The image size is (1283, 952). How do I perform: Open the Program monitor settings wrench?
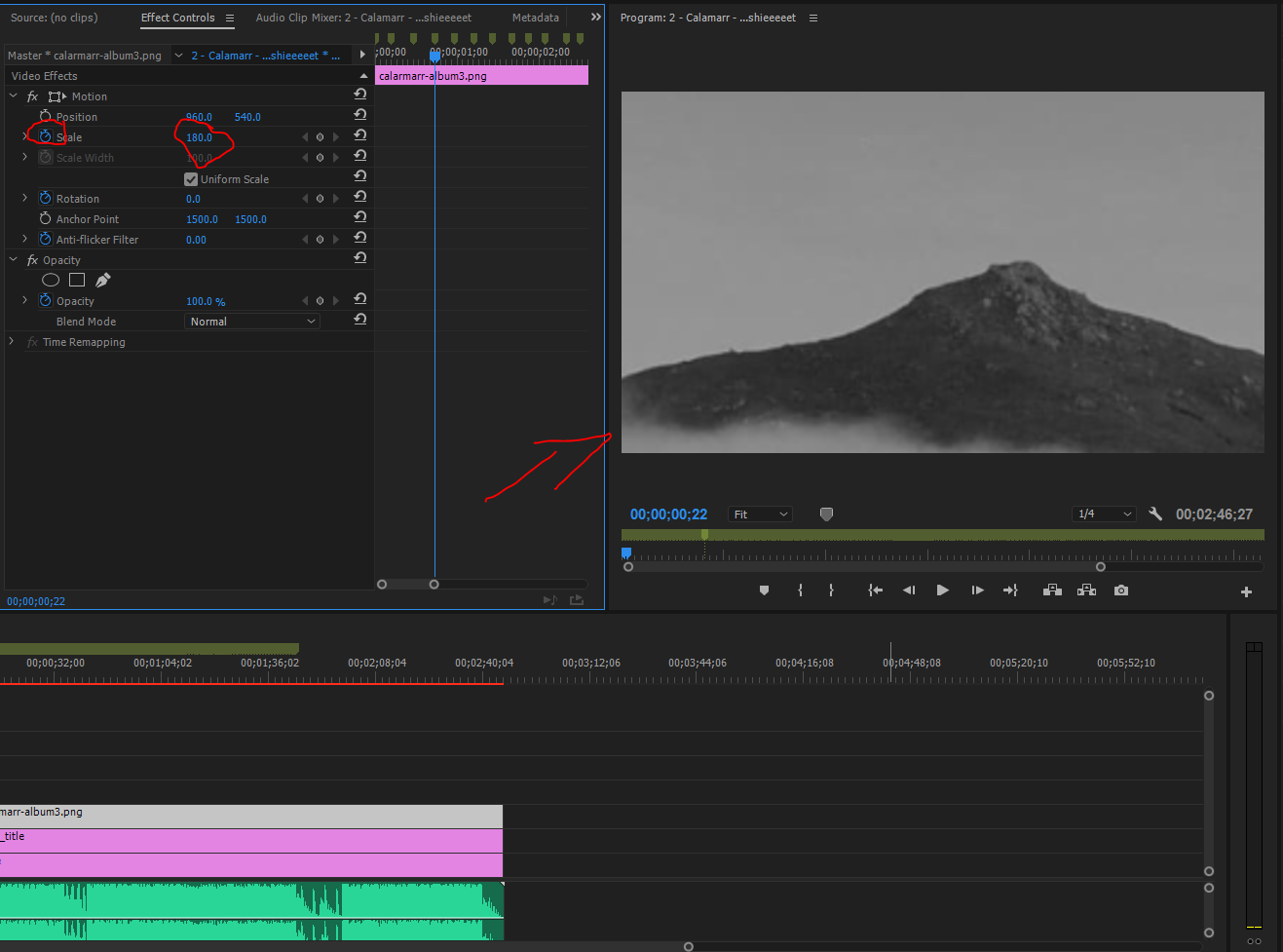pos(1155,514)
